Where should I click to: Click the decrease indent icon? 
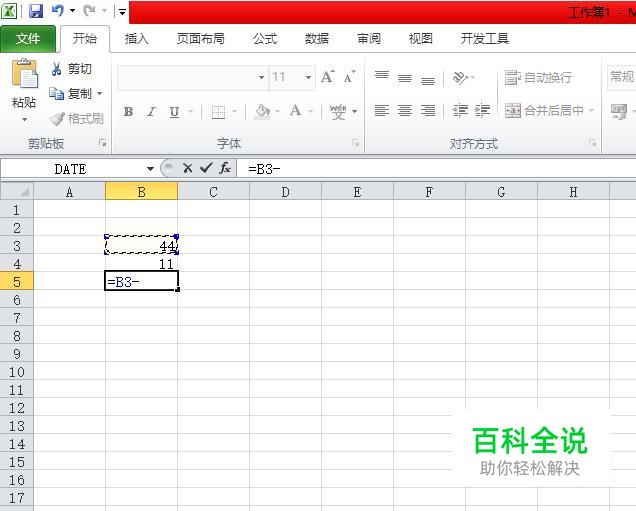point(460,110)
